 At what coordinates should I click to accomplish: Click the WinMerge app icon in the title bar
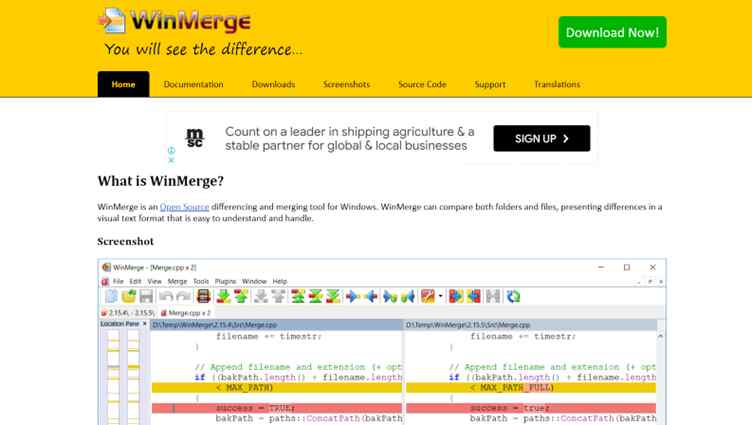tap(106, 267)
